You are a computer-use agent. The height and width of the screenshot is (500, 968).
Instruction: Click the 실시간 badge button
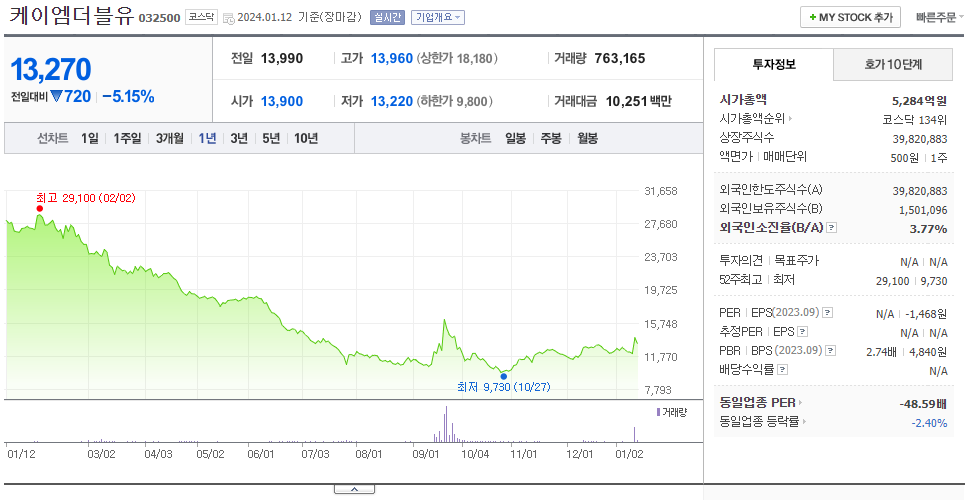tap(387, 18)
